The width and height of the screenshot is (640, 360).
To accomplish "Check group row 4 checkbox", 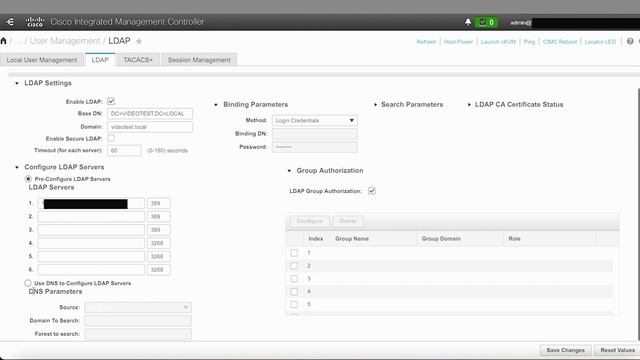I will pyautogui.click(x=294, y=291).
